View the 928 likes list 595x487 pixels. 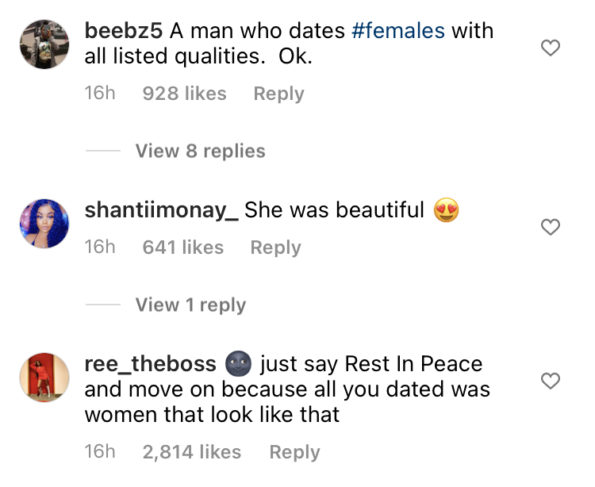(184, 93)
